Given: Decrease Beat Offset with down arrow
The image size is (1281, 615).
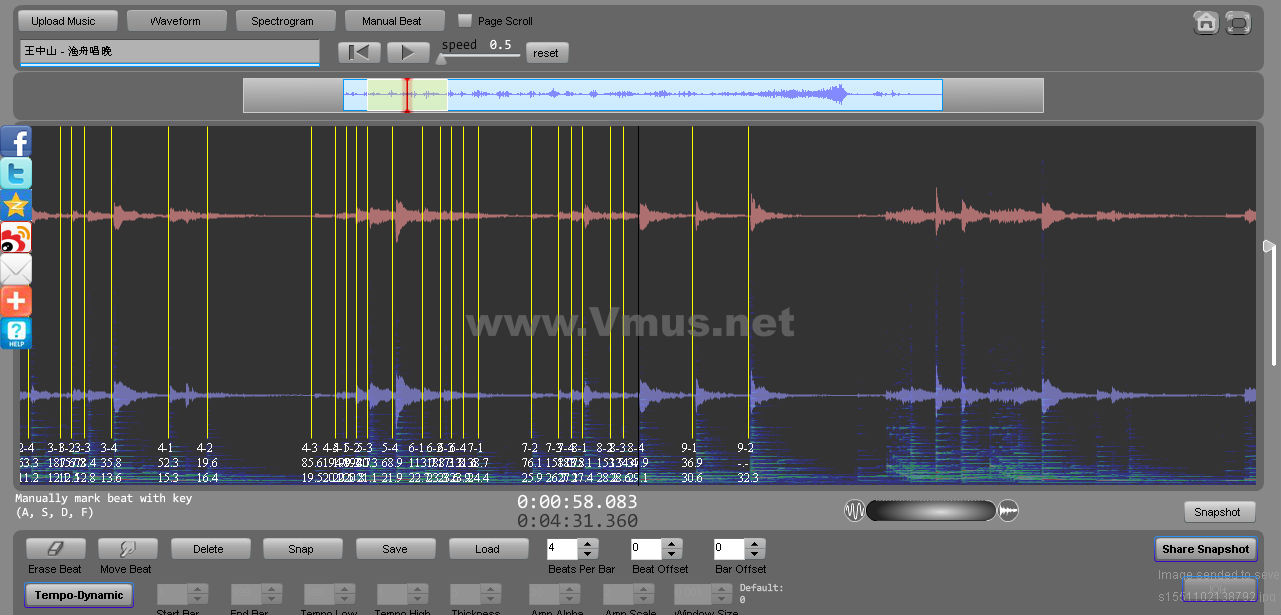Looking at the screenshot, I should point(671,554).
